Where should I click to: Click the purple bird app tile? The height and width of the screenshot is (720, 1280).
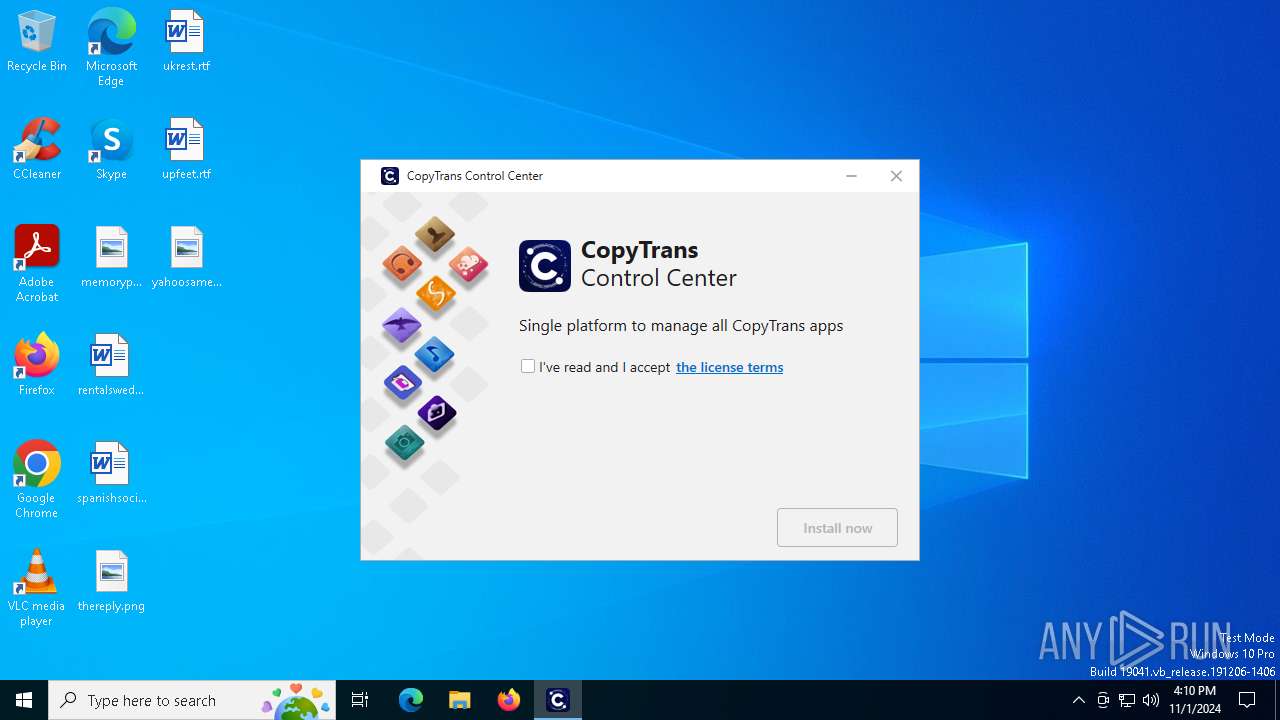402,325
